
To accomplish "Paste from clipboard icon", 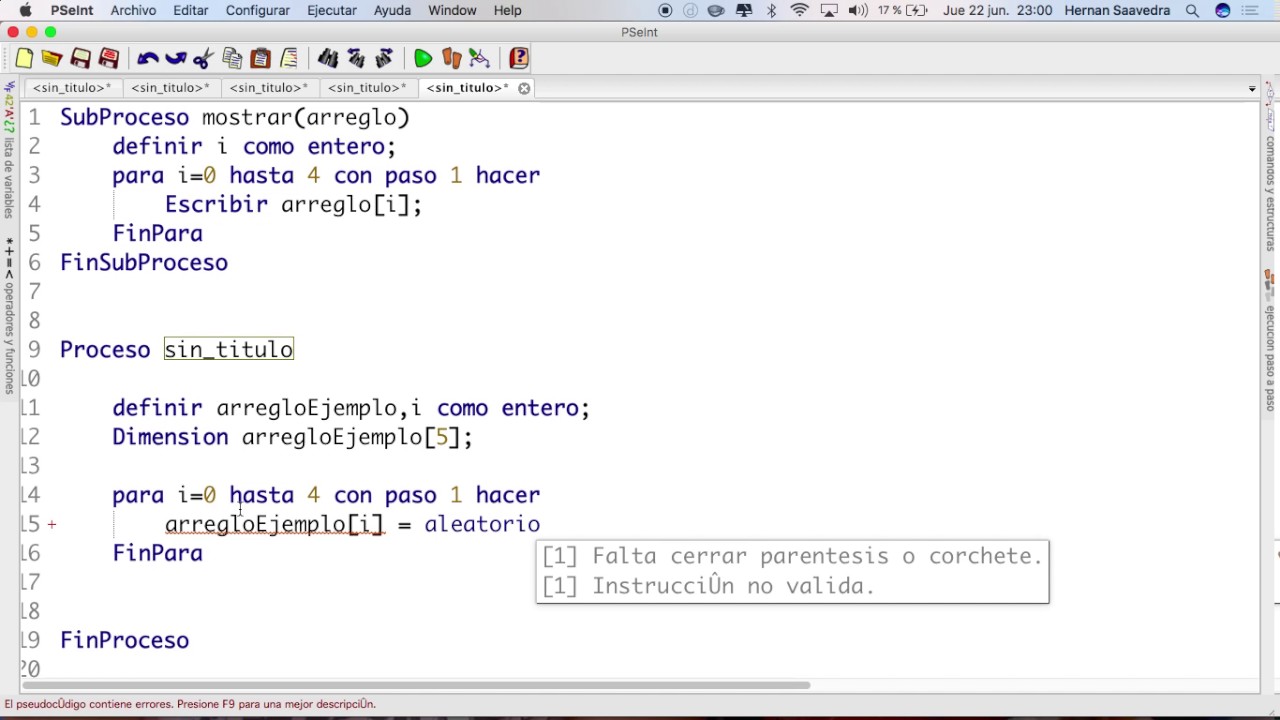I will (x=260, y=59).
